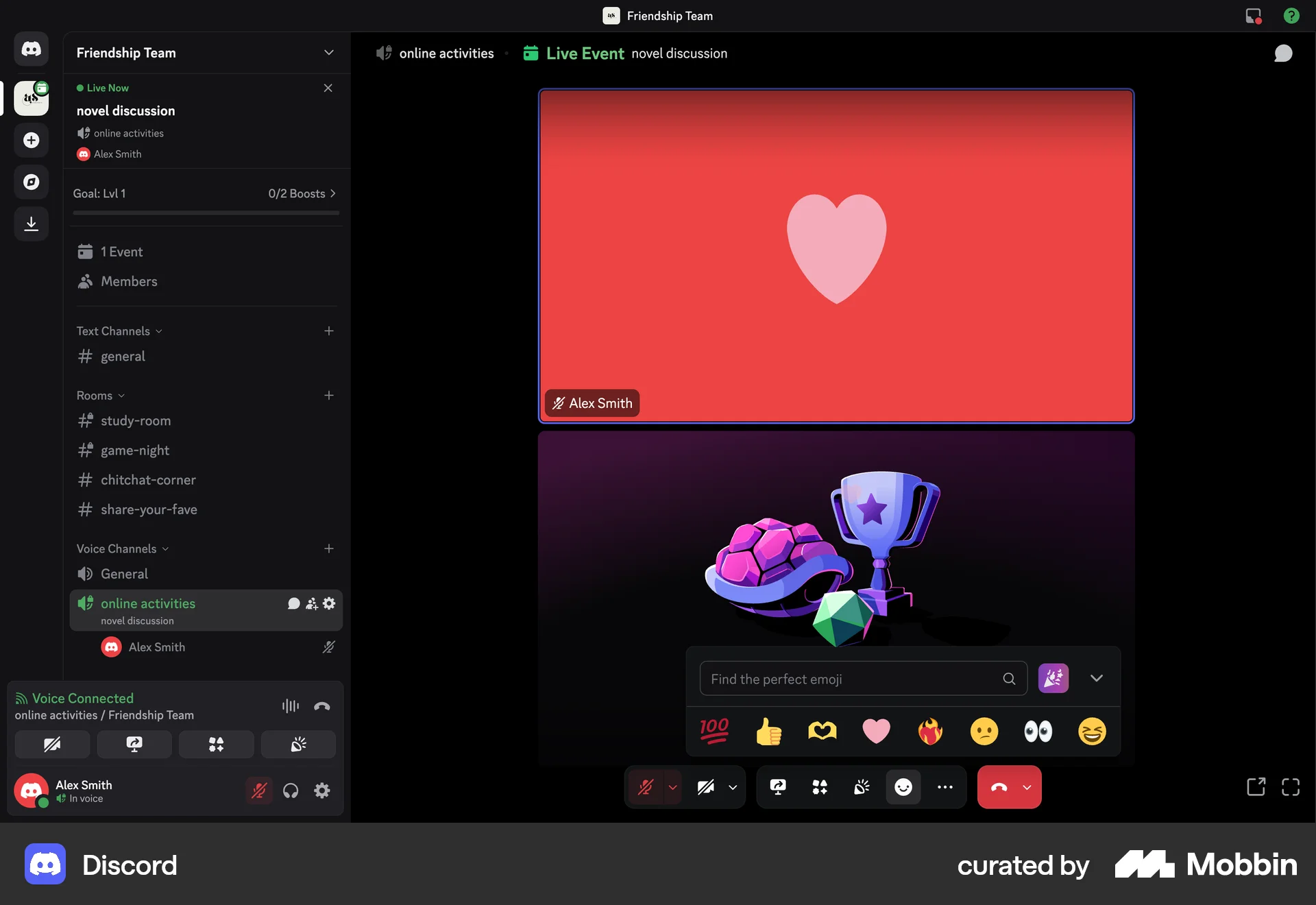Start an Activity from the voice controls
The height and width of the screenshot is (905, 1316).
820,786
